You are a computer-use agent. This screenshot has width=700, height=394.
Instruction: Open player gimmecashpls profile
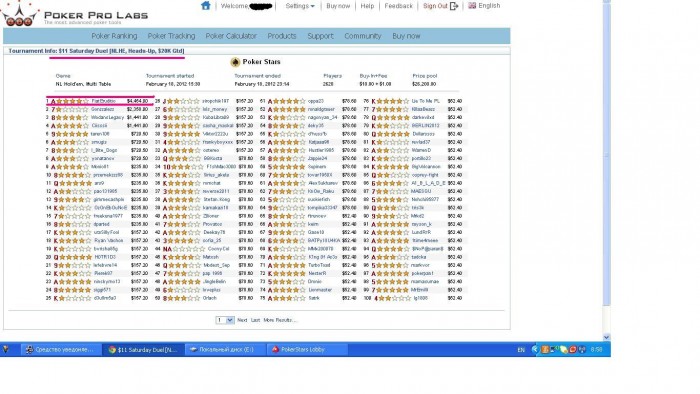[x=109, y=199]
